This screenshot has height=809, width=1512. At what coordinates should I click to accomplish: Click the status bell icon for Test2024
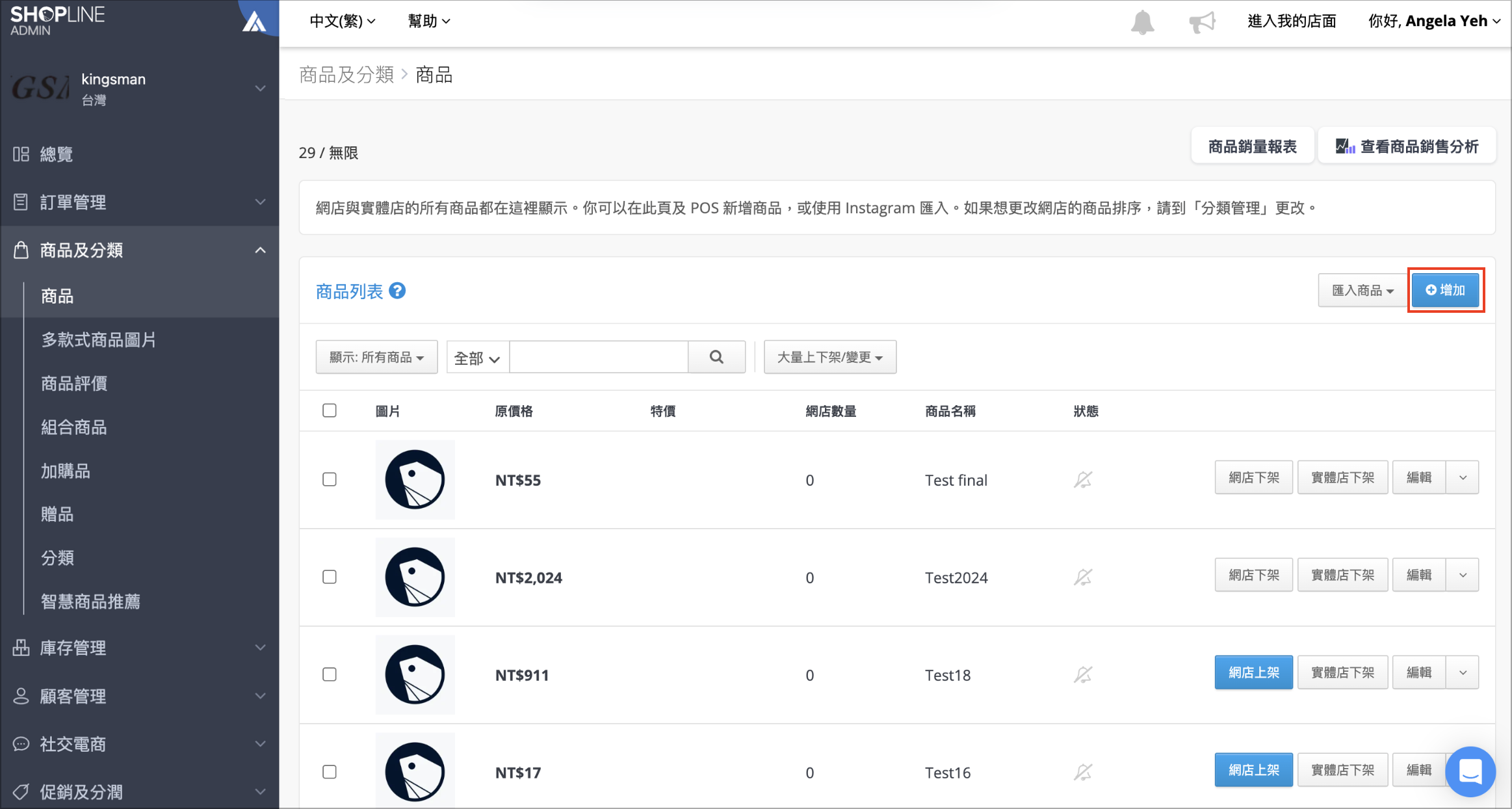click(1083, 577)
